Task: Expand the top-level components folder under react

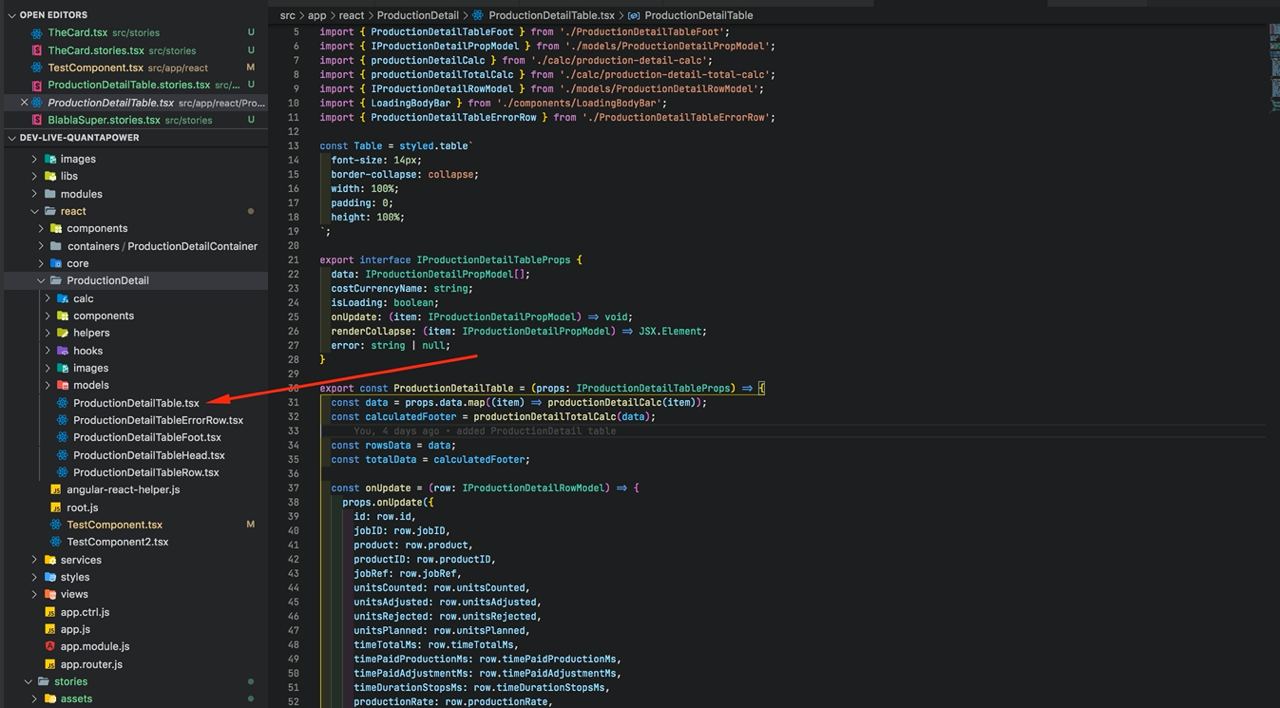Action: pyautogui.click(x=41, y=228)
